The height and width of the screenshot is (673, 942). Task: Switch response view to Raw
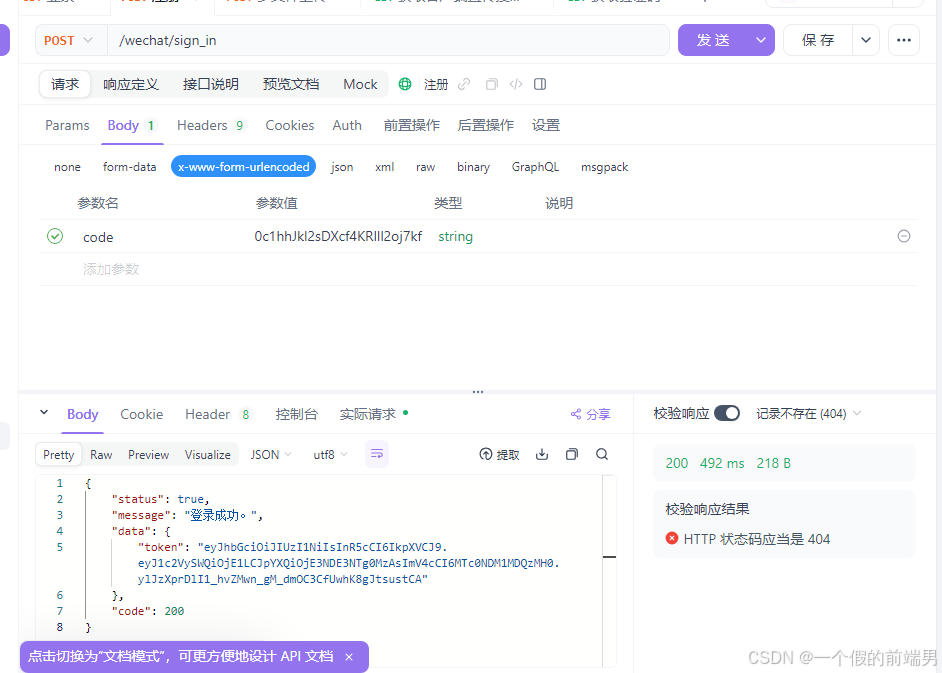click(101, 455)
